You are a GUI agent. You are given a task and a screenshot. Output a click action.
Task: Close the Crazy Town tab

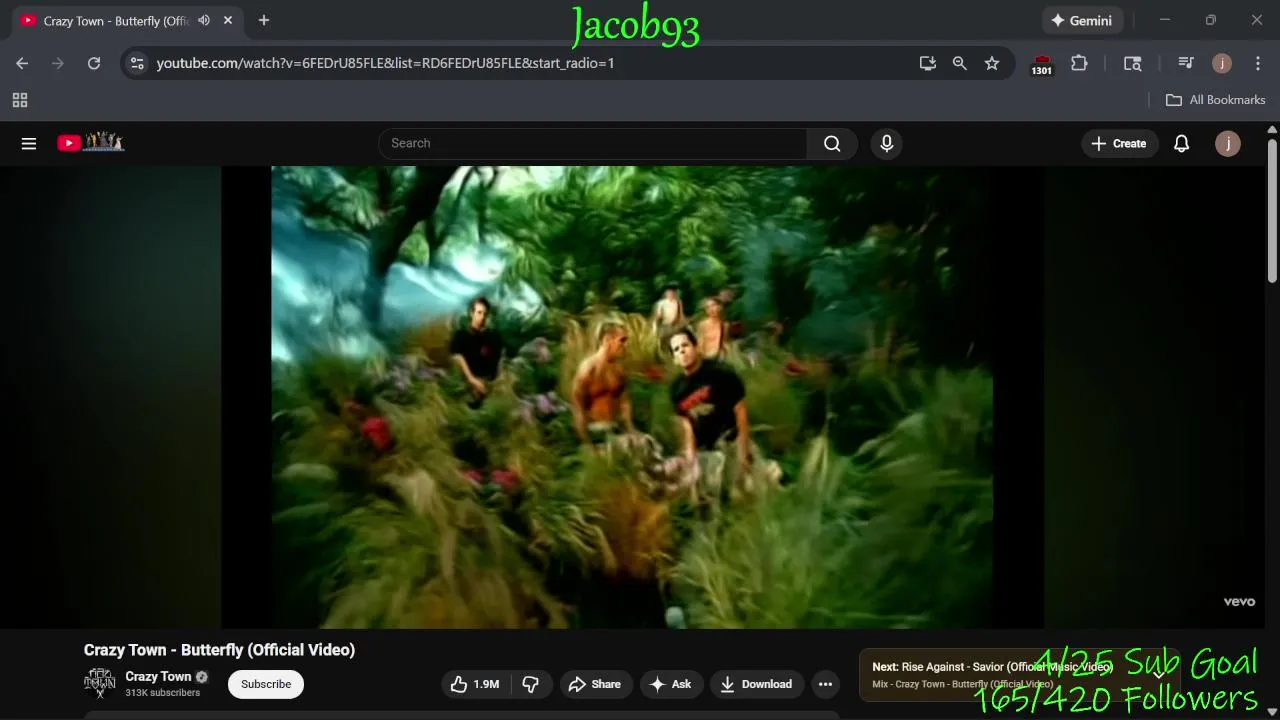229,20
